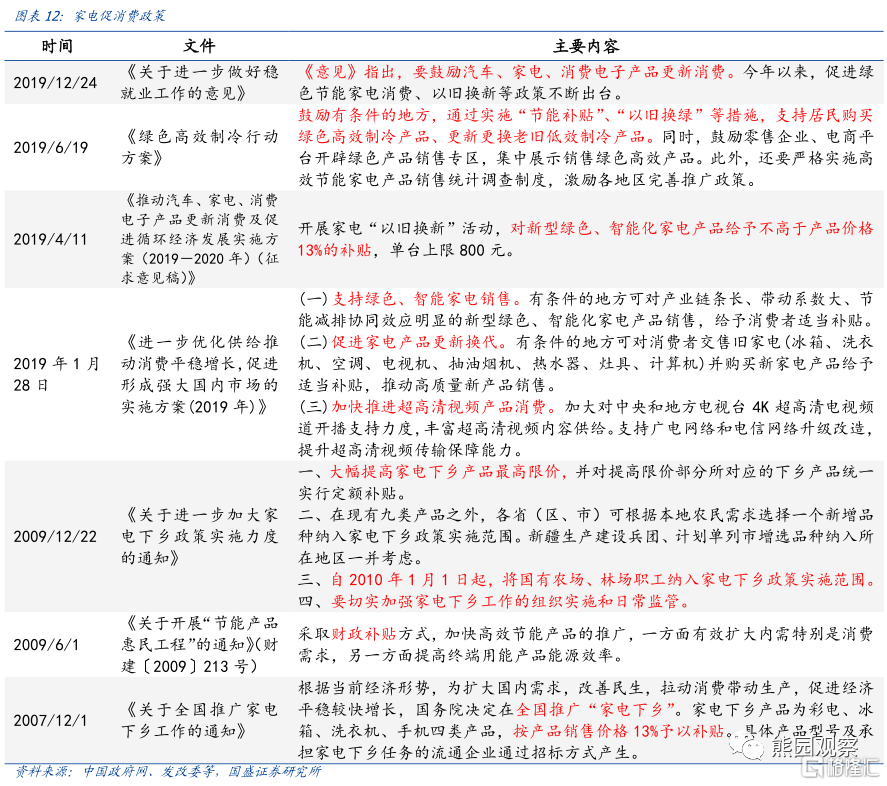The width and height of the screenshot is (887, 786).
Task: Click the date cell "2009/12/22"
Action: [55, 536]
